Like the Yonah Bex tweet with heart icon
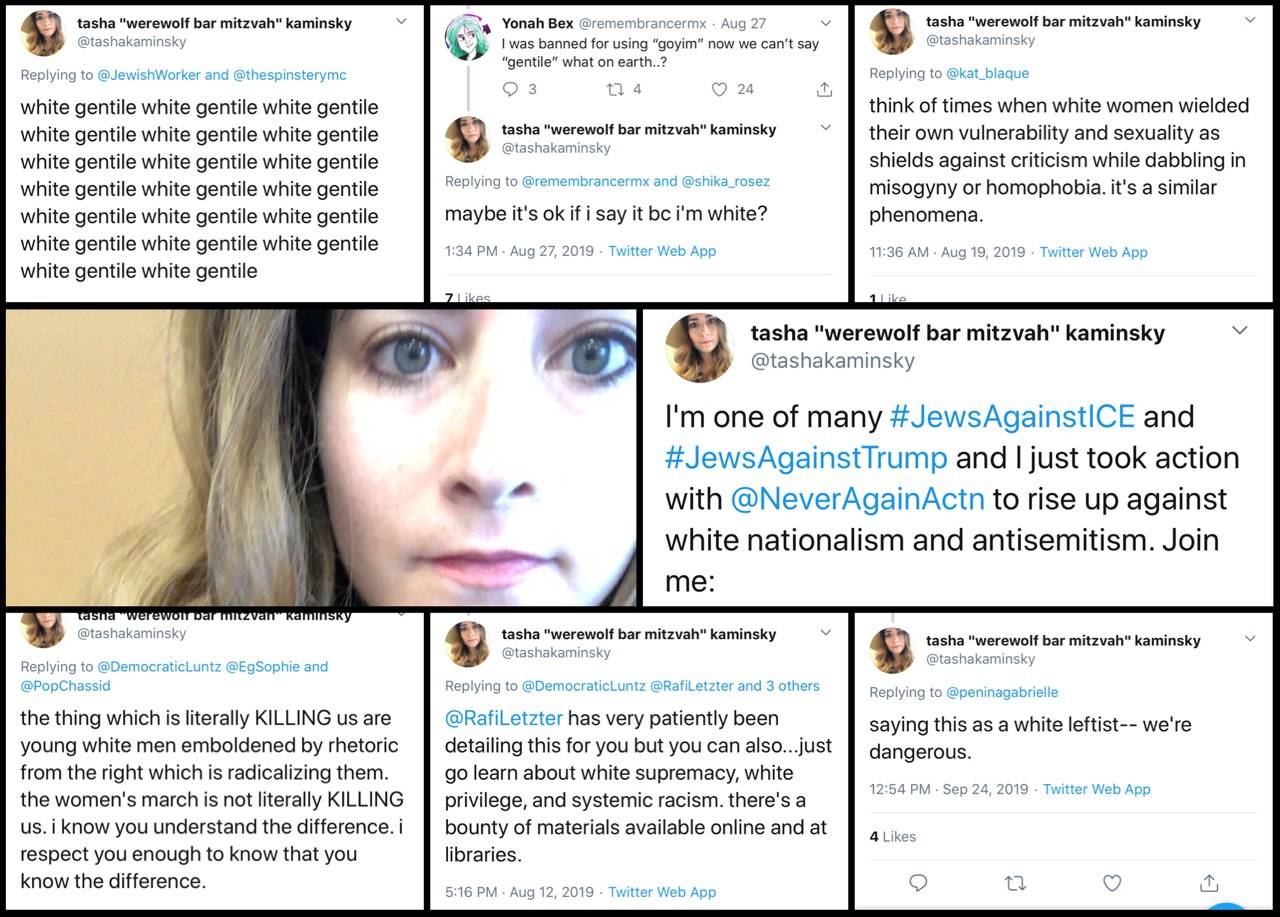 [719, 89]
